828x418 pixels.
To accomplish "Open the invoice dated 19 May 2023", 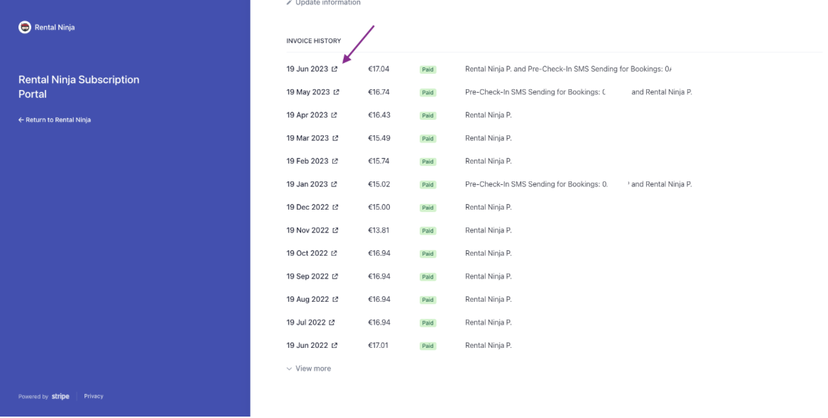I will click(308, 92).
